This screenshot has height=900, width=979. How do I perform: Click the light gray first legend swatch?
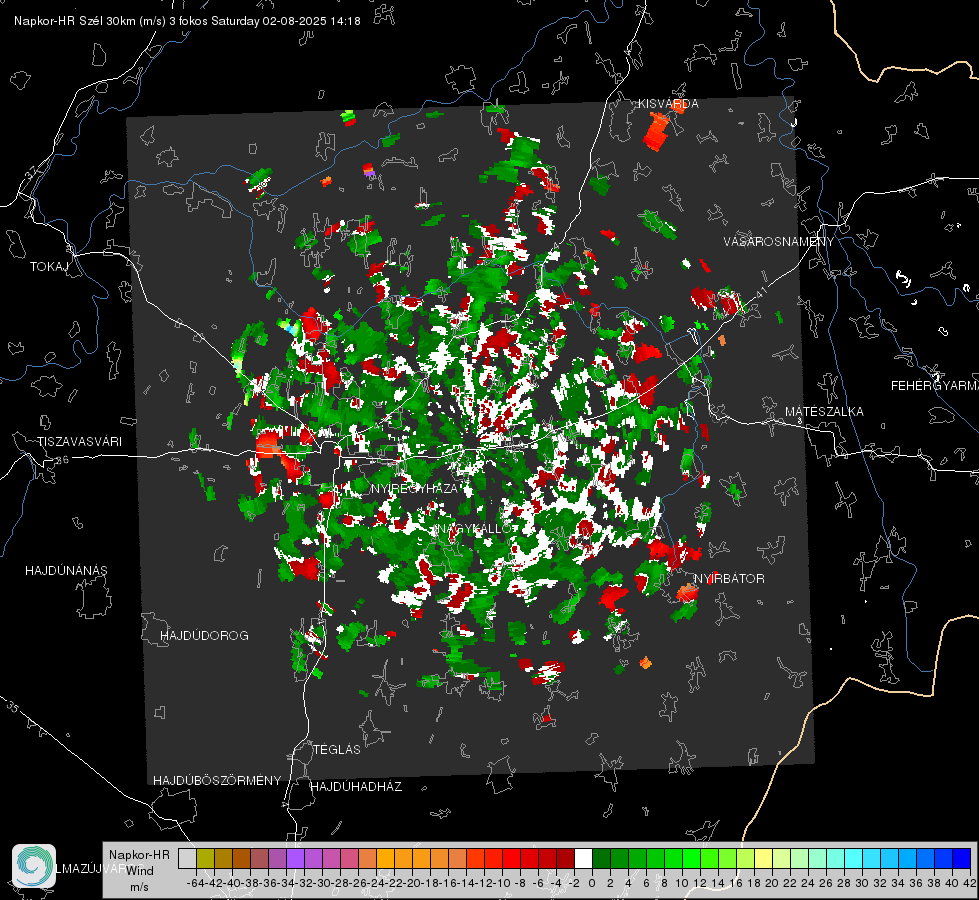(187, 858)
